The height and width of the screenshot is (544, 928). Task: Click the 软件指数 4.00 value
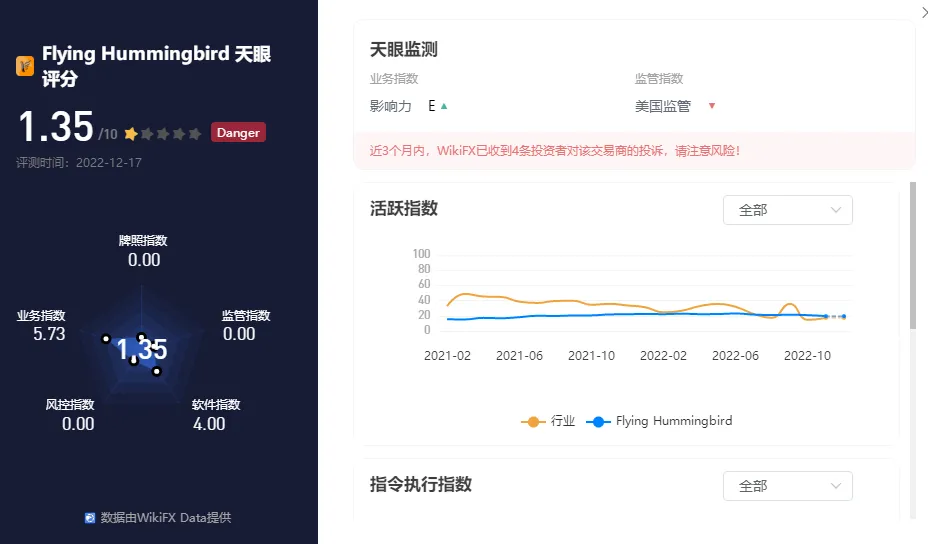[x=209, y=424]
